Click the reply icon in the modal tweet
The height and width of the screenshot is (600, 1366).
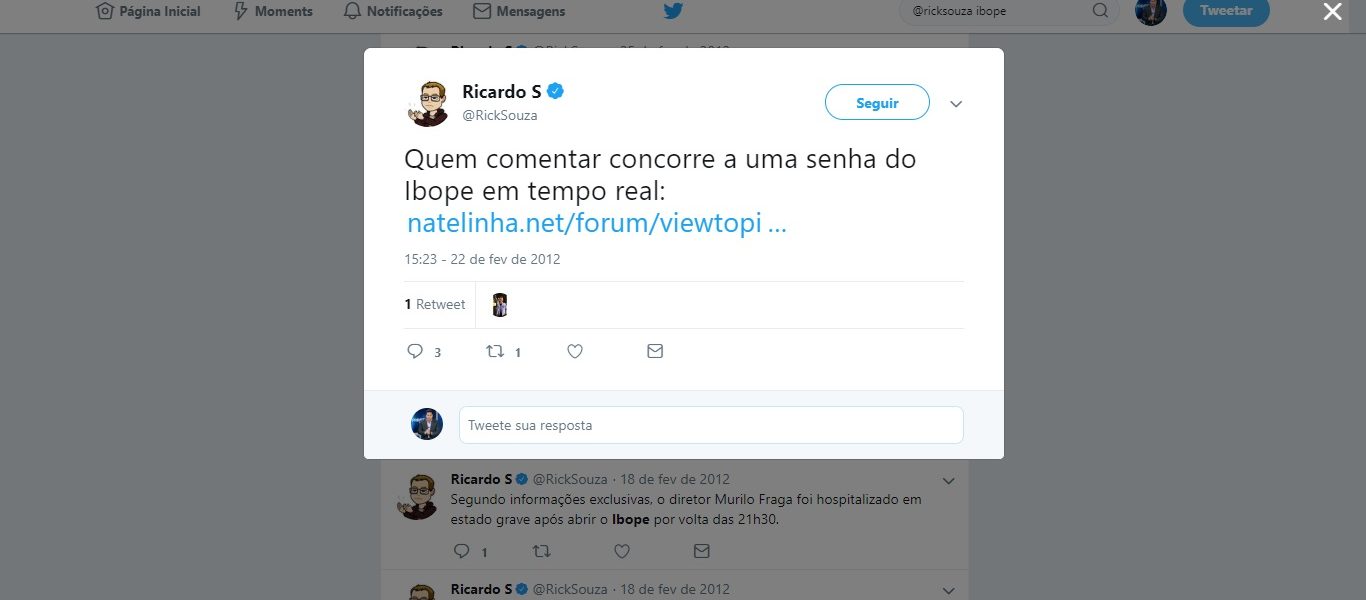(415, 351)
